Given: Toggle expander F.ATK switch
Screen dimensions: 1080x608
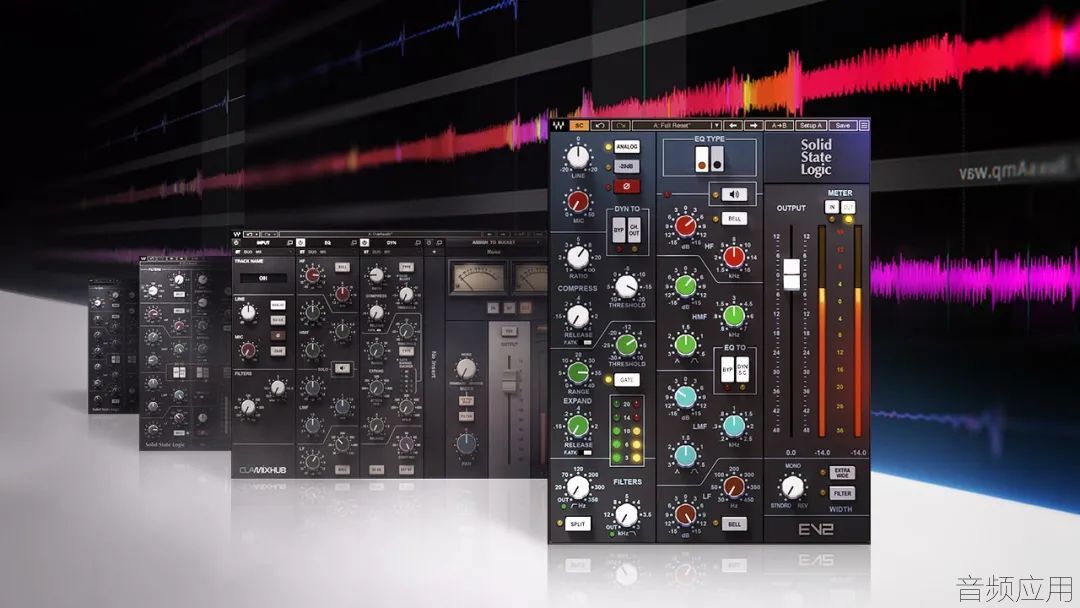Looking at the screenshot, I should (587, 452).
